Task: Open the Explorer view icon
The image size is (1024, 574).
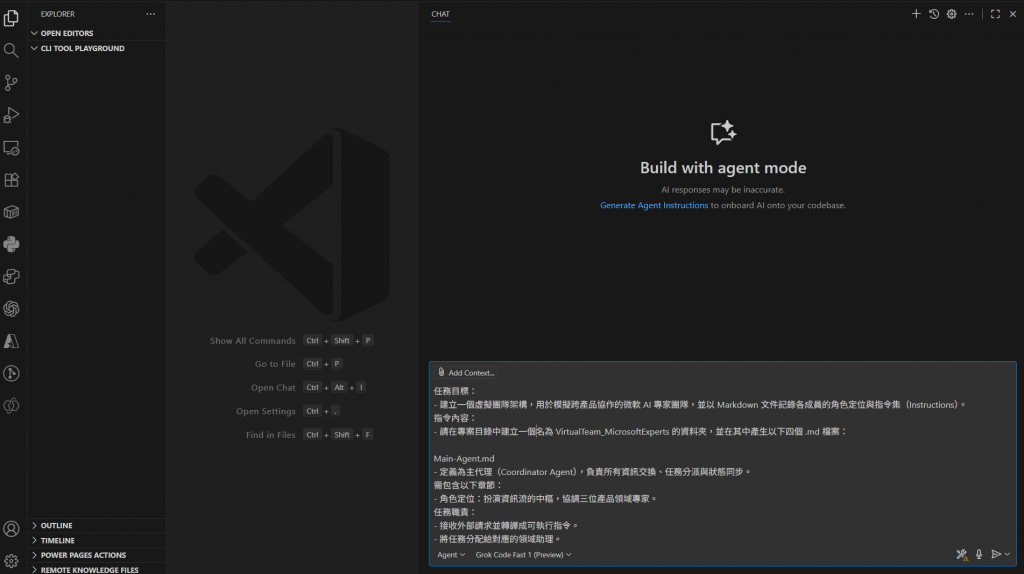Action: point(11,18)
